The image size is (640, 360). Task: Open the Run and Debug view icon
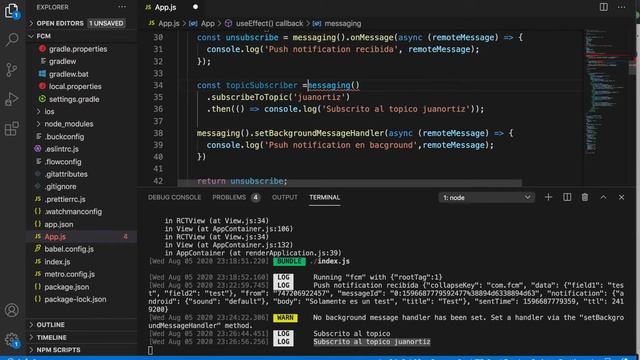coord(12,99)
